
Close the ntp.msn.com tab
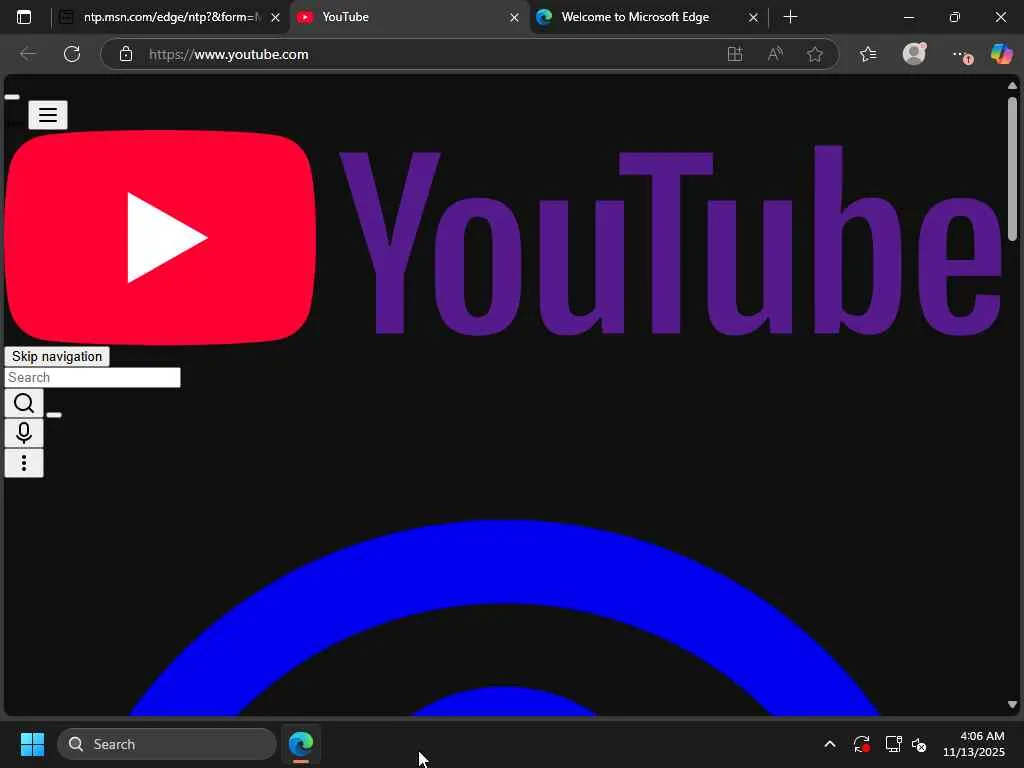276,18
